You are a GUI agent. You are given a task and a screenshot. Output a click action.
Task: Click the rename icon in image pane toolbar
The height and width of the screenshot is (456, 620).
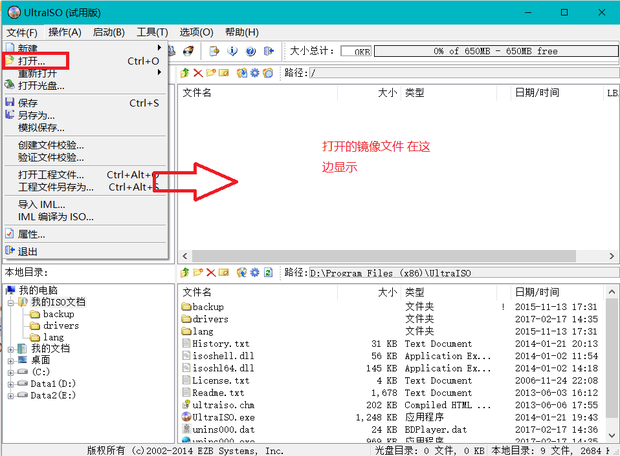tap(224, 73)
